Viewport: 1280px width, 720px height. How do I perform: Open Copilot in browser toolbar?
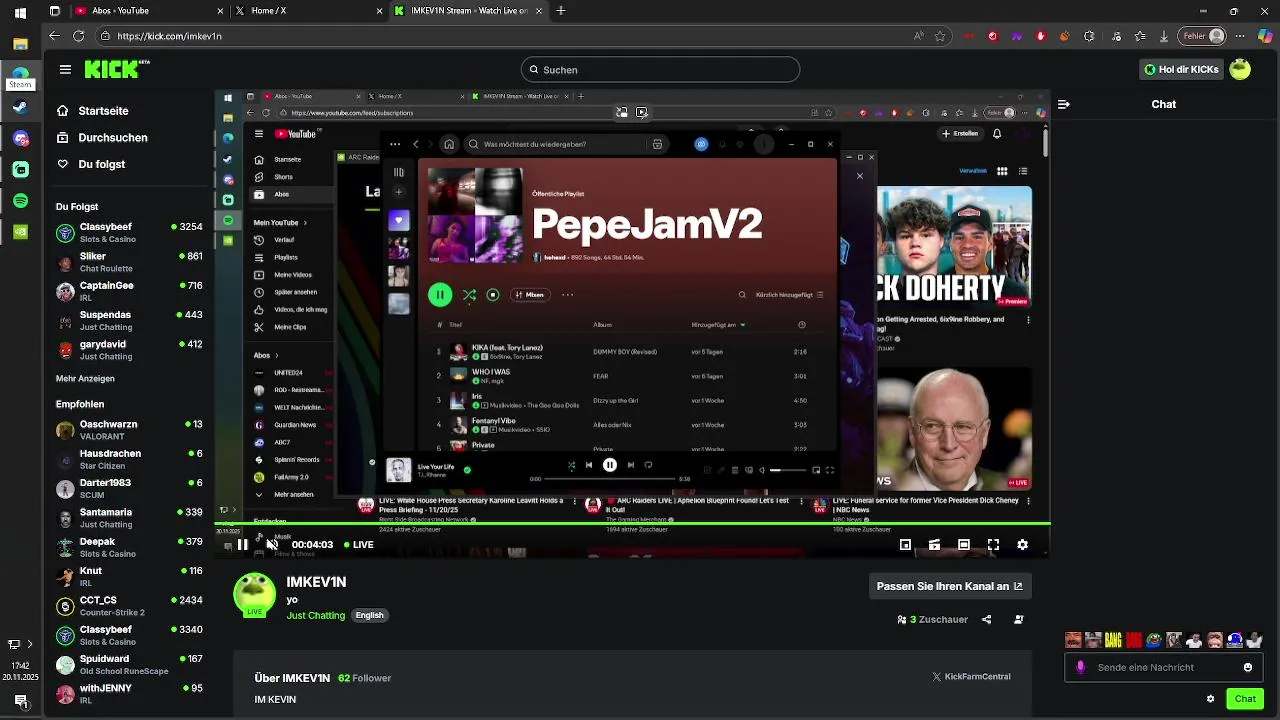(x=1265, y=36)
